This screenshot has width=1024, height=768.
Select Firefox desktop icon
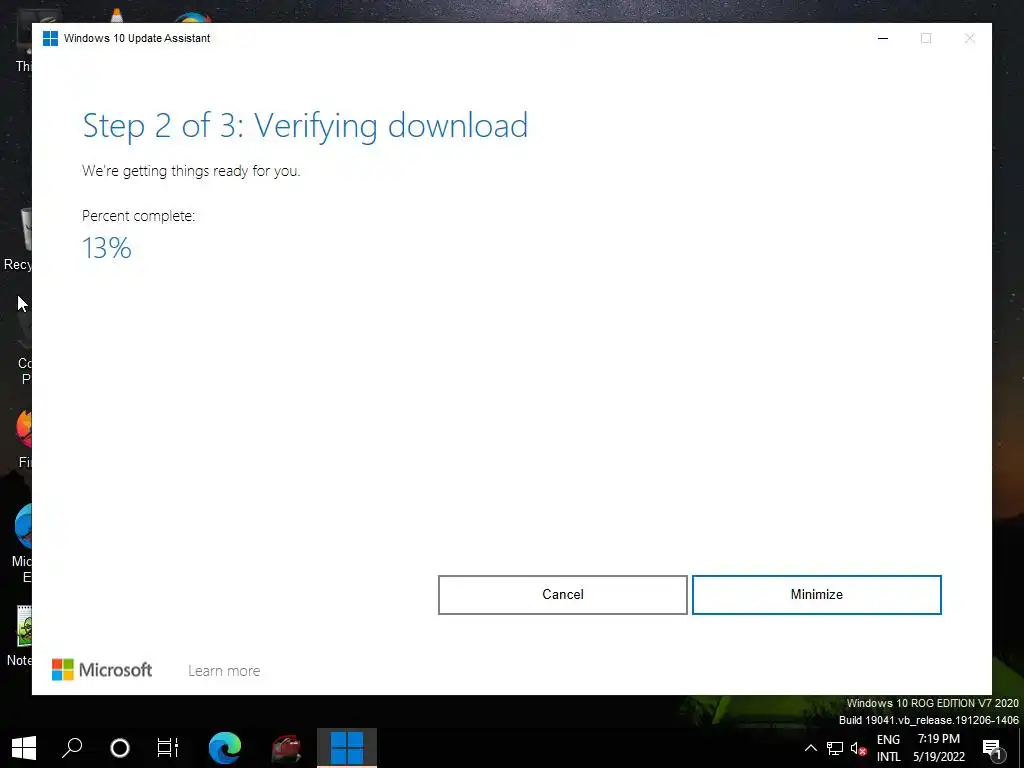23,438
